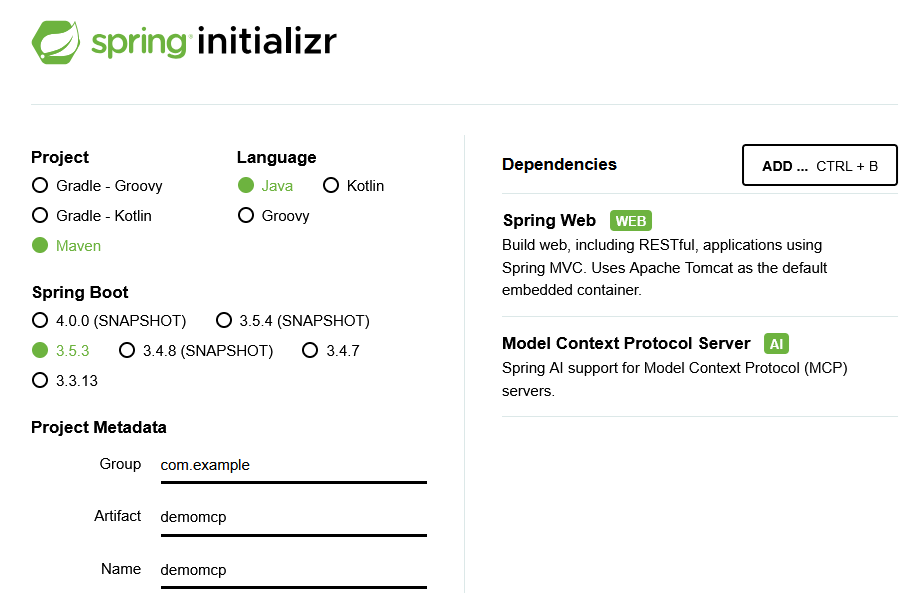Choose Spring Boot version 3.4.7
The width and height of the screenshot is (918, 593).
[x=310, y=350]
